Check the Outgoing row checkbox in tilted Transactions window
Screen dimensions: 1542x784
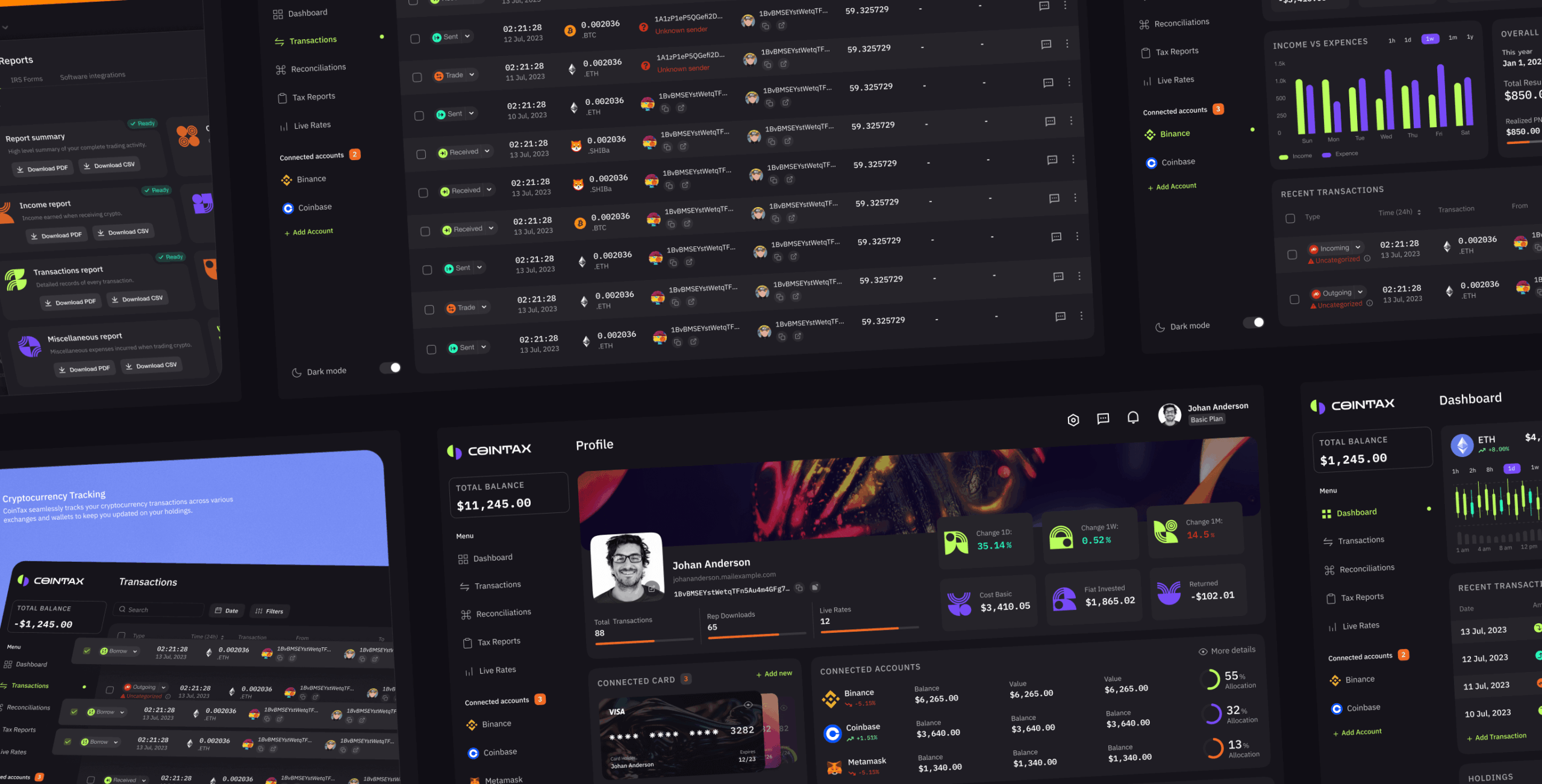110,690
